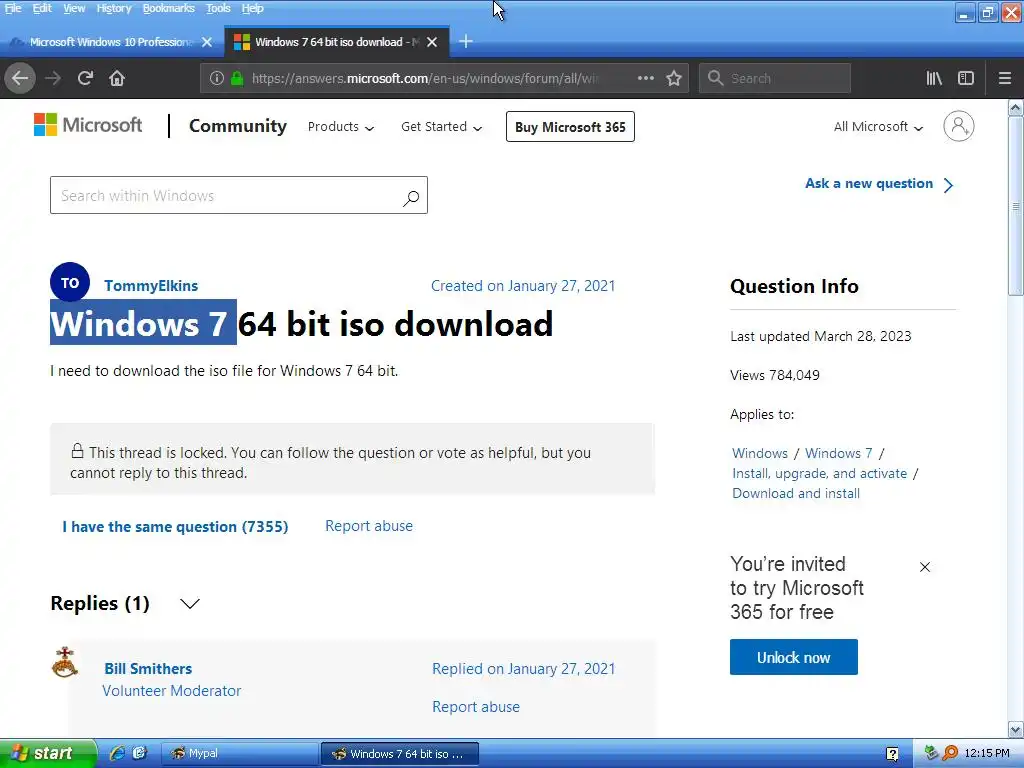Open a new tab with plus button

pos(466,42)
